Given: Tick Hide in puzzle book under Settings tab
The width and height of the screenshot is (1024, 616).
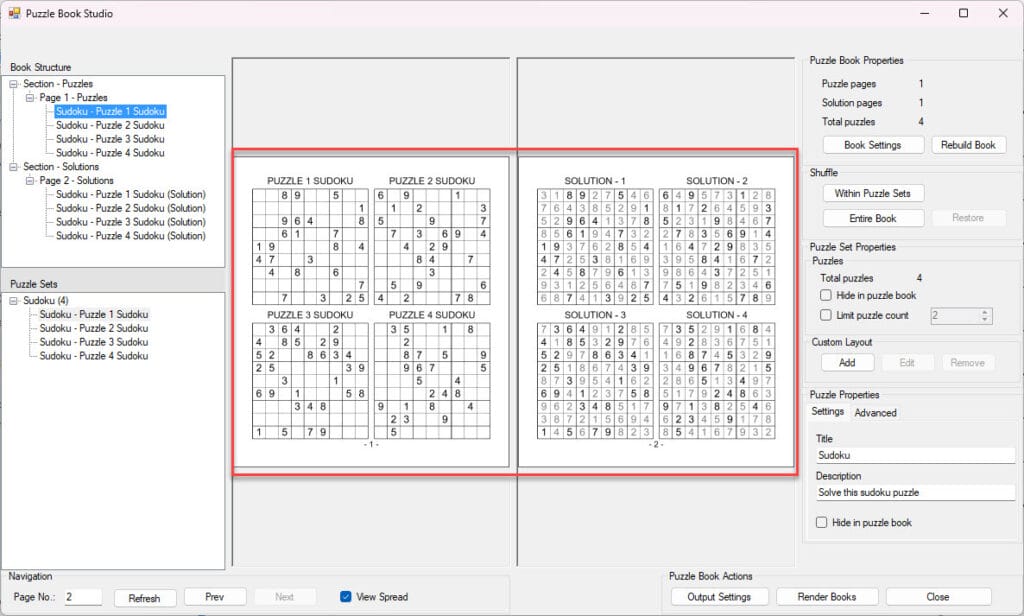Looking at the screenshot, I should point(822,523).
